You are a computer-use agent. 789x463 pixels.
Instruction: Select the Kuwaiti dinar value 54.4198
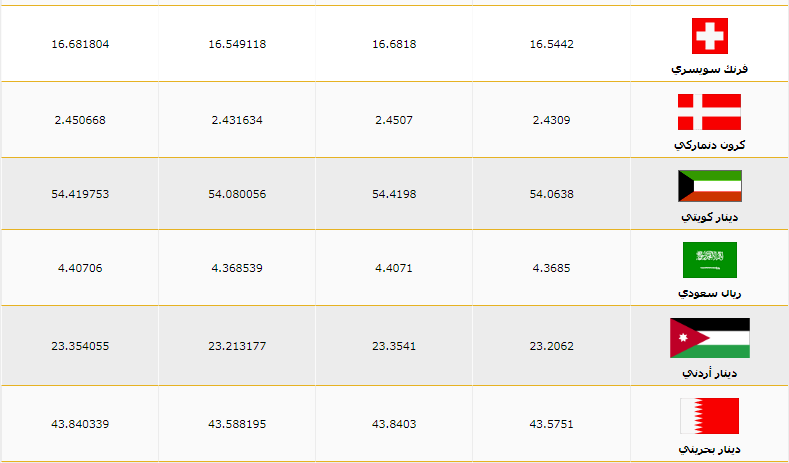(394, 194)
